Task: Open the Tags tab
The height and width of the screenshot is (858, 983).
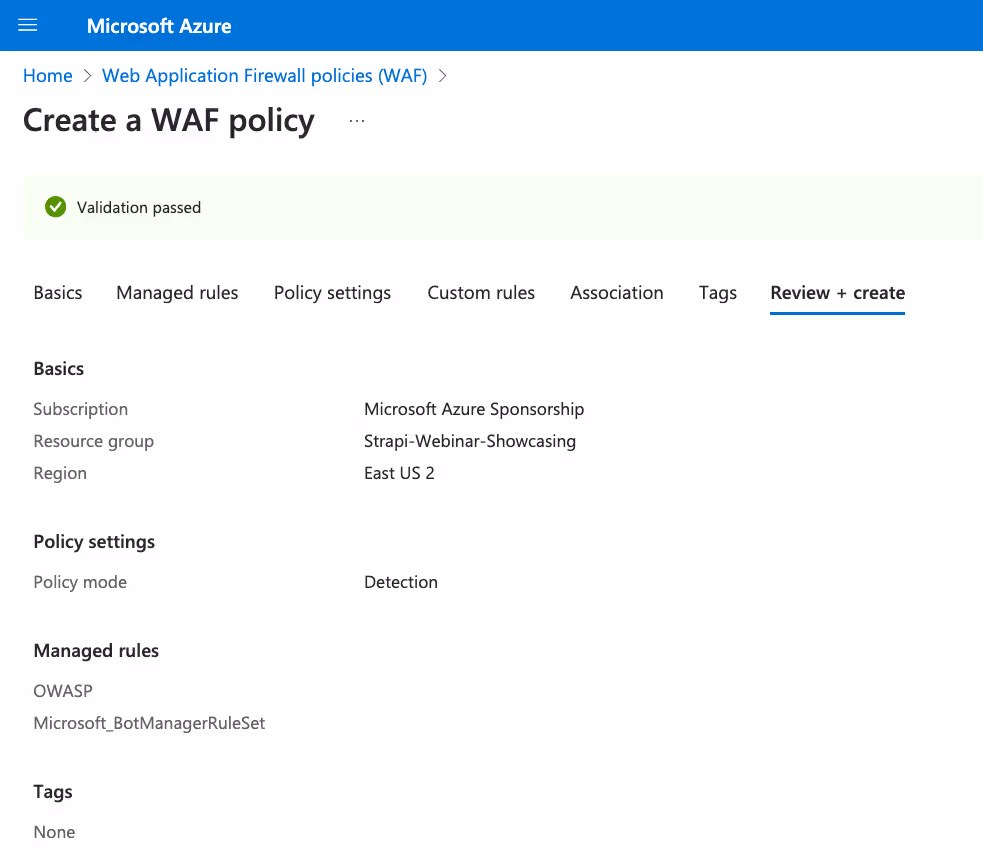Action: (717, 292)
